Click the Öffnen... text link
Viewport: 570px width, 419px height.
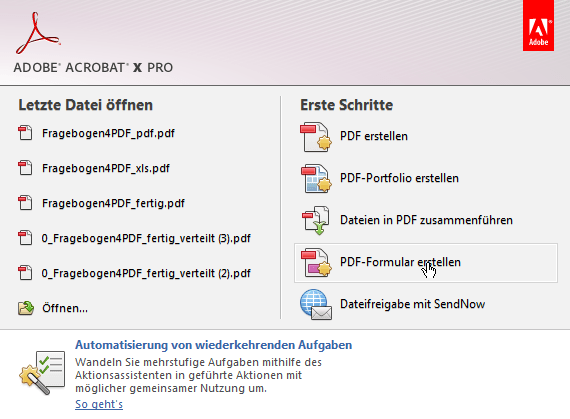pyautogui.click(x=65, y=308)
